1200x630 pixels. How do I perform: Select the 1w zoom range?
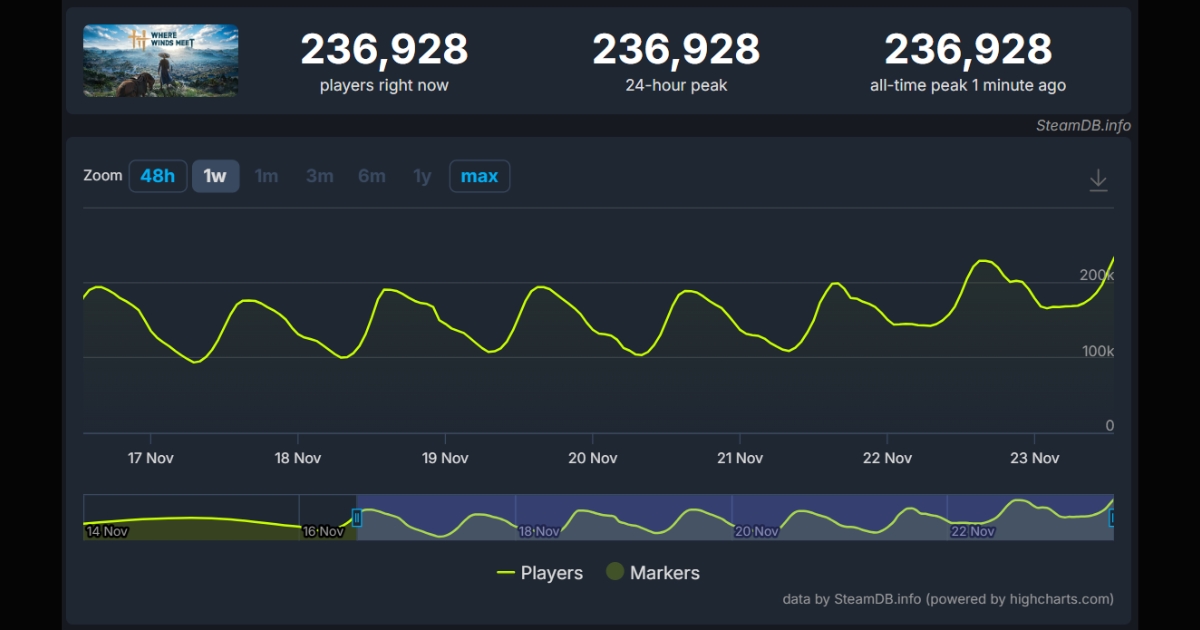coord(215,176)
